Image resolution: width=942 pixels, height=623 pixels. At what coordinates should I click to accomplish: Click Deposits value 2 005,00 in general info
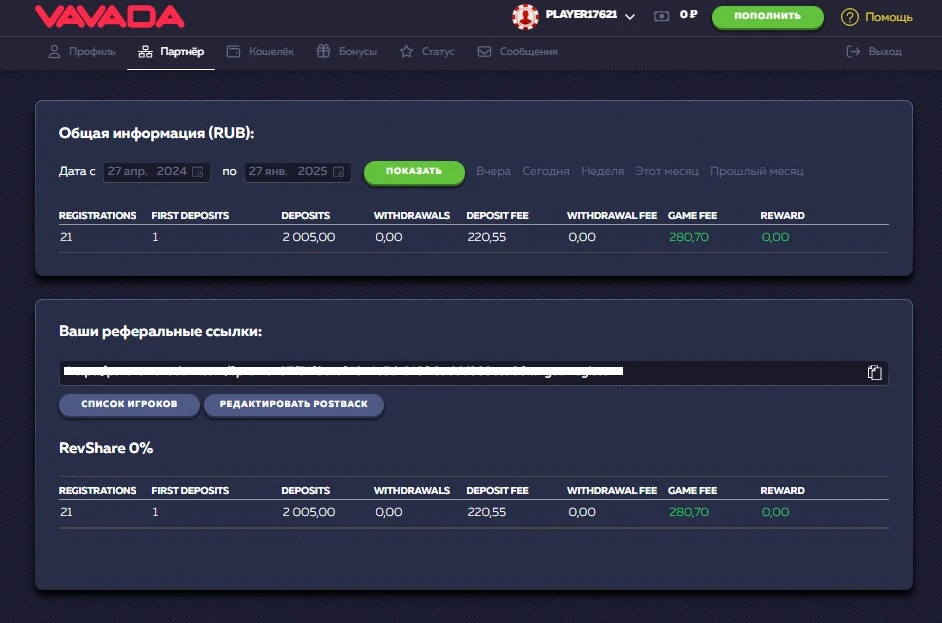309,237
